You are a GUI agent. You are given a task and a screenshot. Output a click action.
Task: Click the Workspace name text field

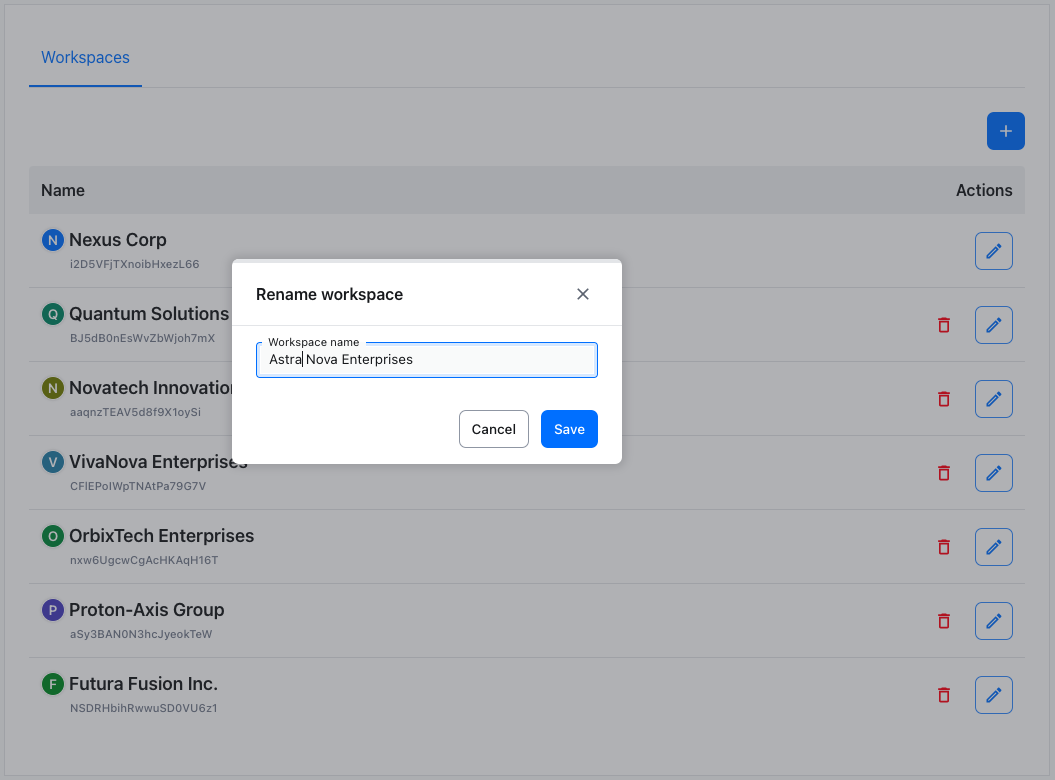[x=426, y=360]
